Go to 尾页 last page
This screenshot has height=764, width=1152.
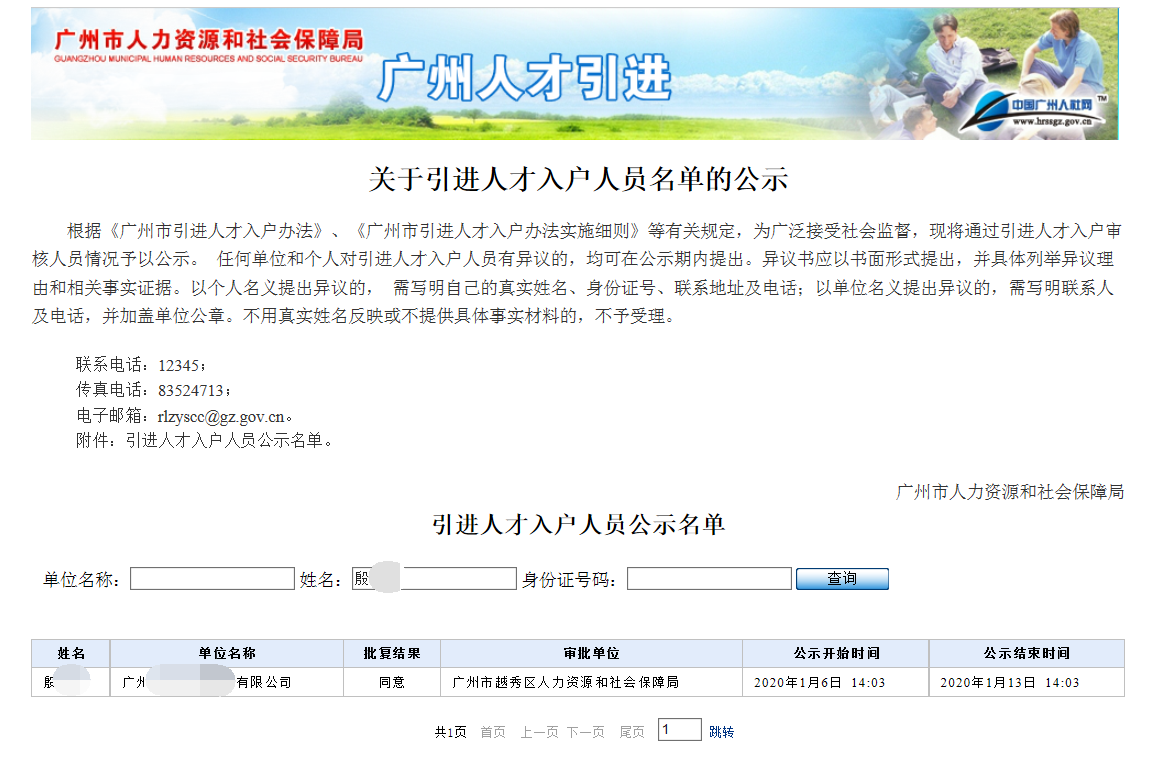tap(632, 732)
